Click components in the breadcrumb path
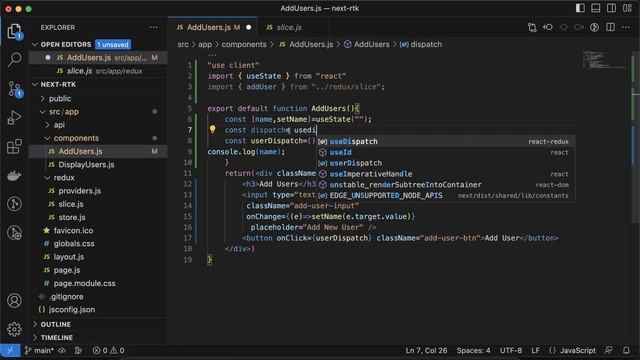640x360 pixels. 244,44
